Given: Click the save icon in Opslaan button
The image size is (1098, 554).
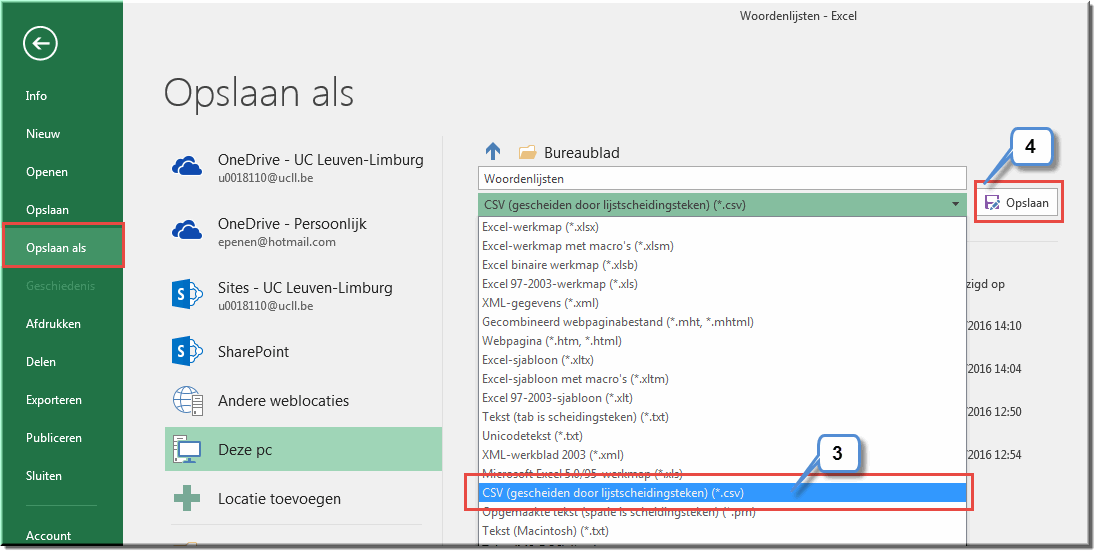Looking at the screenshot, I should point(992,203).
